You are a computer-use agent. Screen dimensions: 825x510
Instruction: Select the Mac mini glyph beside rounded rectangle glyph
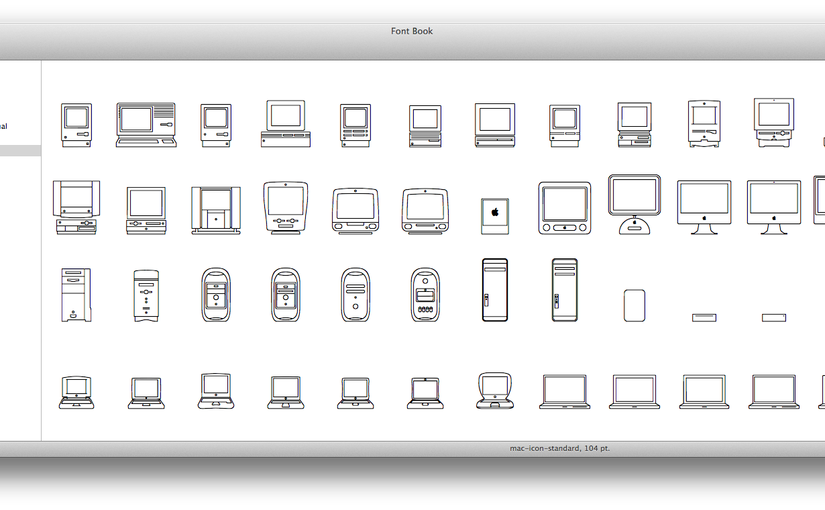point(704,317)
